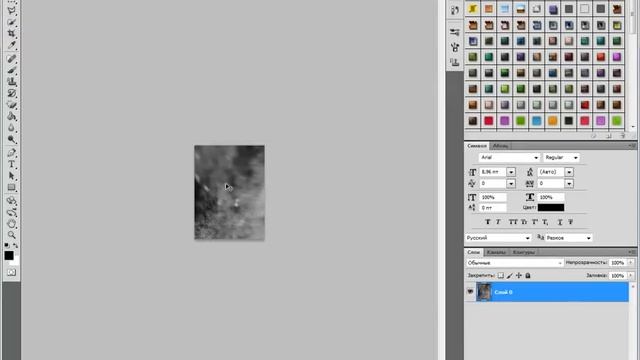Select the Eraser tool

[x=11, y=105]
